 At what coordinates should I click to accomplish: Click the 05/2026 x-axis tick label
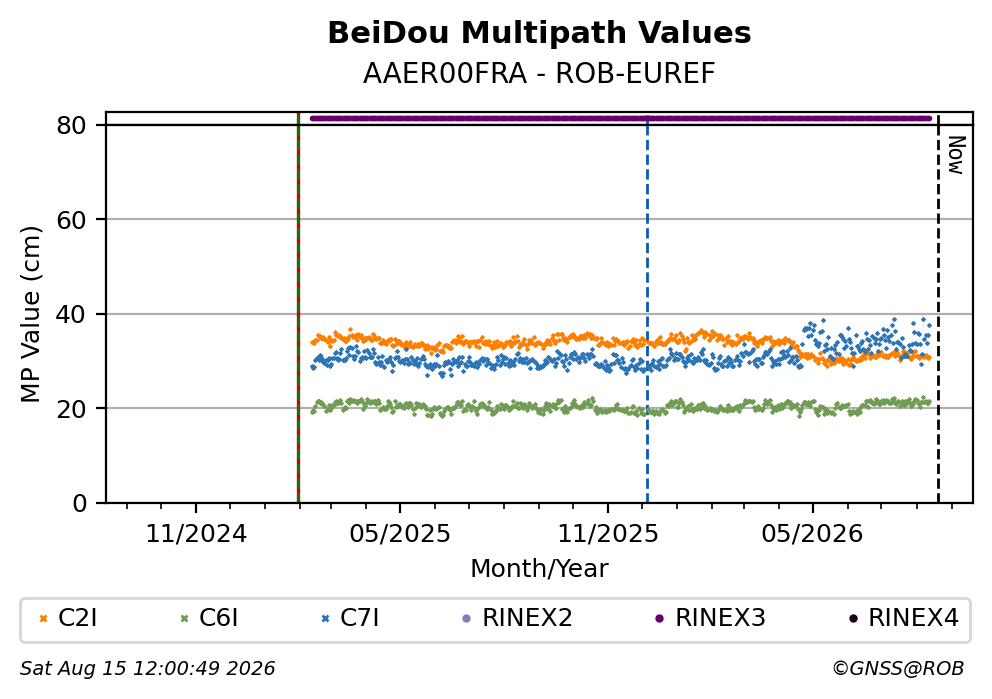(x=812, y=535)
